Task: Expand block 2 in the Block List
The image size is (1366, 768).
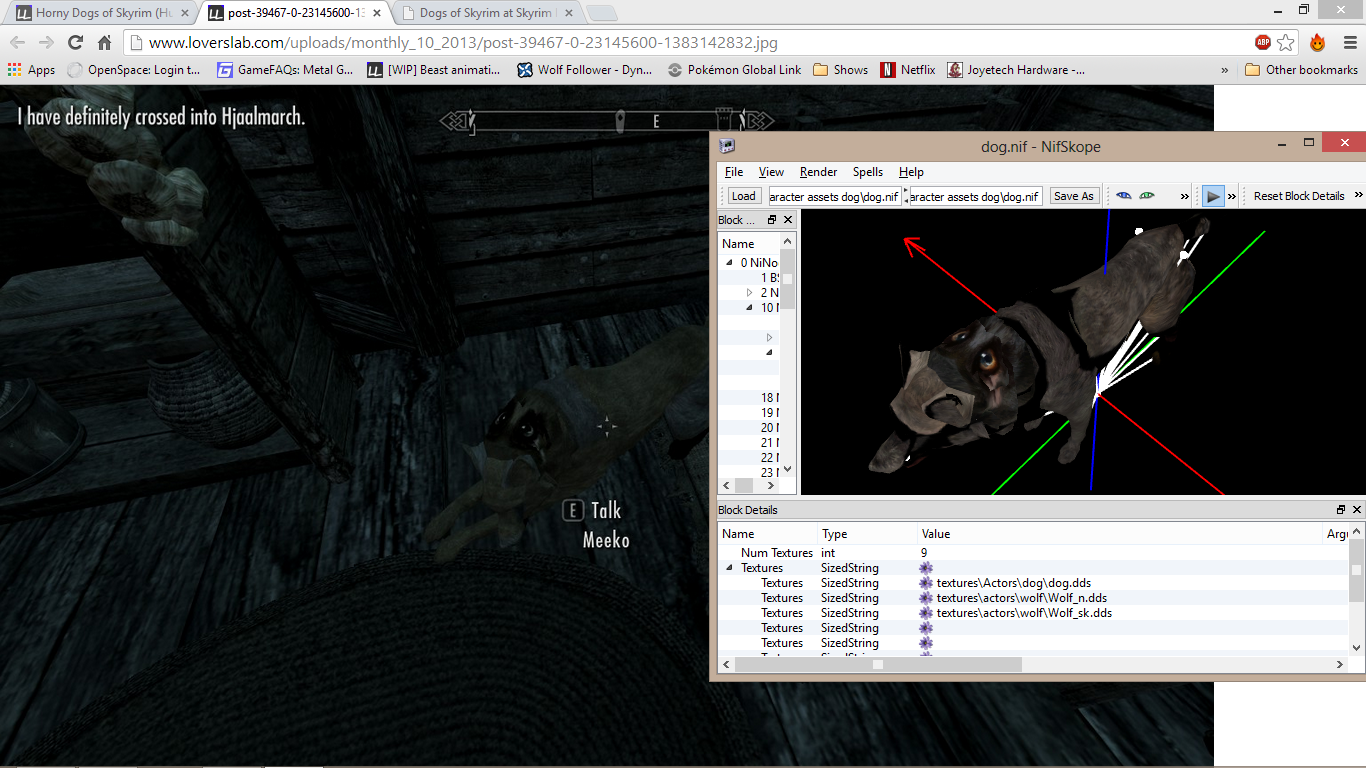Action: coord(749,293)
